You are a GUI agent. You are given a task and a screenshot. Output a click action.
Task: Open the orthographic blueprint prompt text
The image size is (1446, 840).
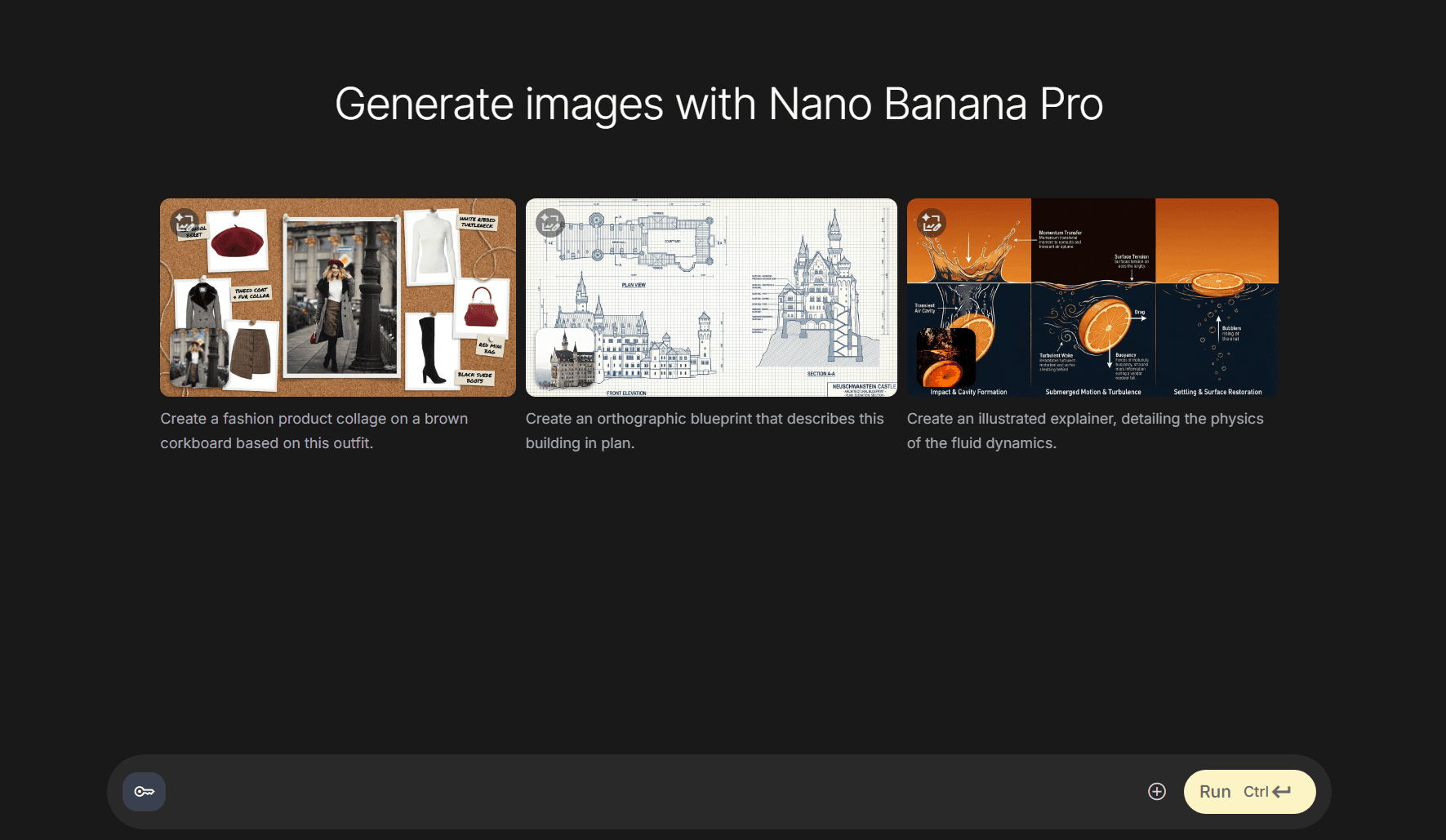coord(705,430)
